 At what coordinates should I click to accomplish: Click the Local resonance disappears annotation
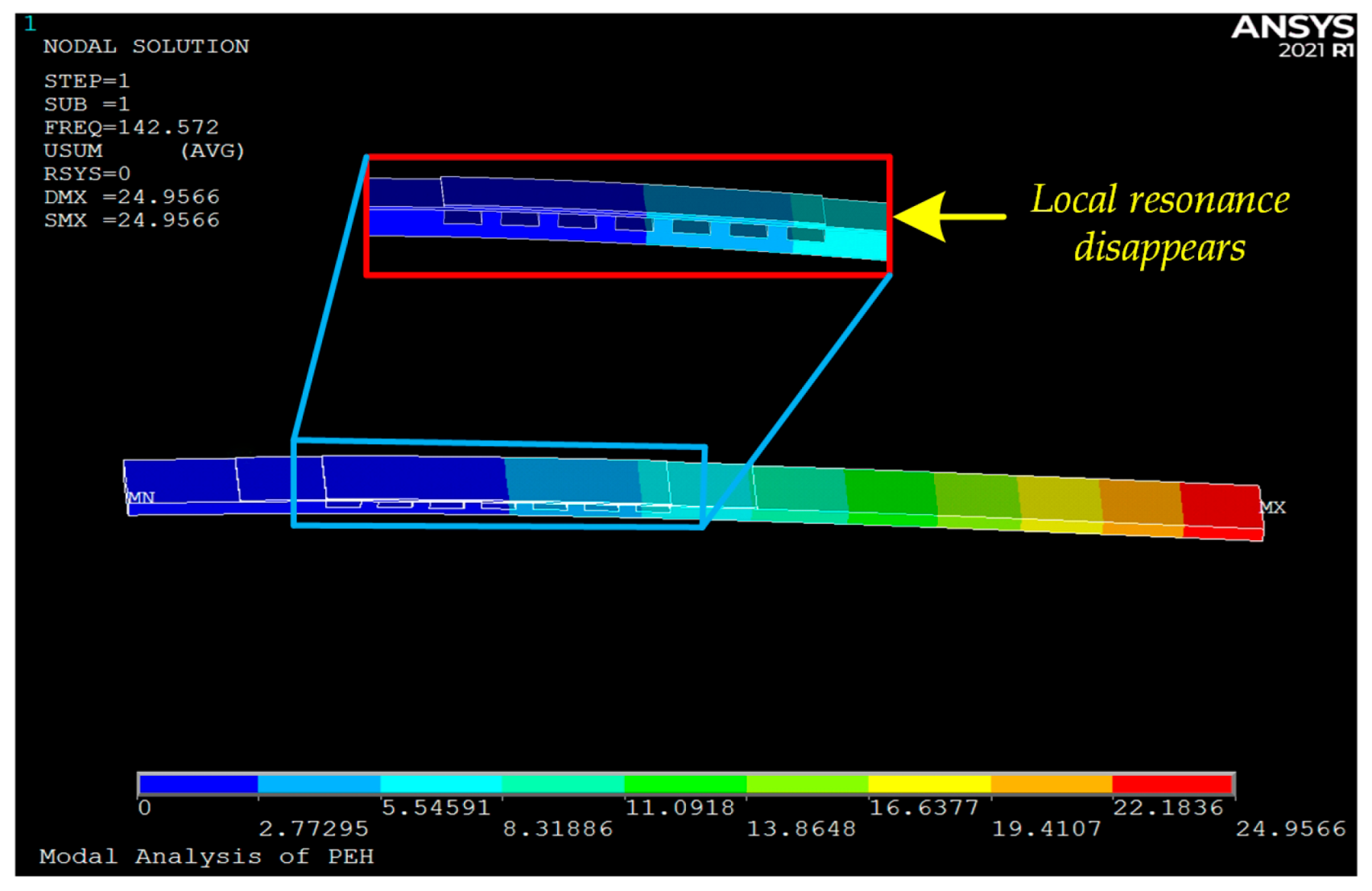1159,223
